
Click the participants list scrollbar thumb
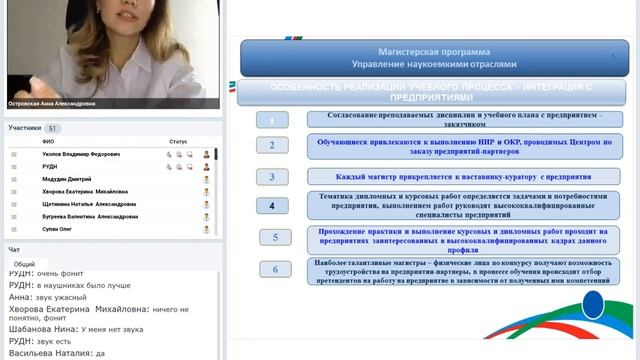pos(216,154)
